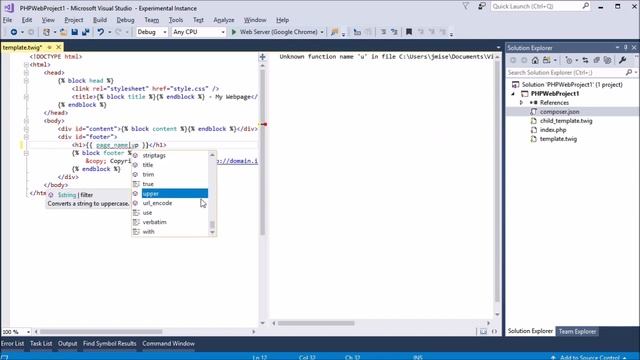Click the Show All Files icon

[607, 60]
